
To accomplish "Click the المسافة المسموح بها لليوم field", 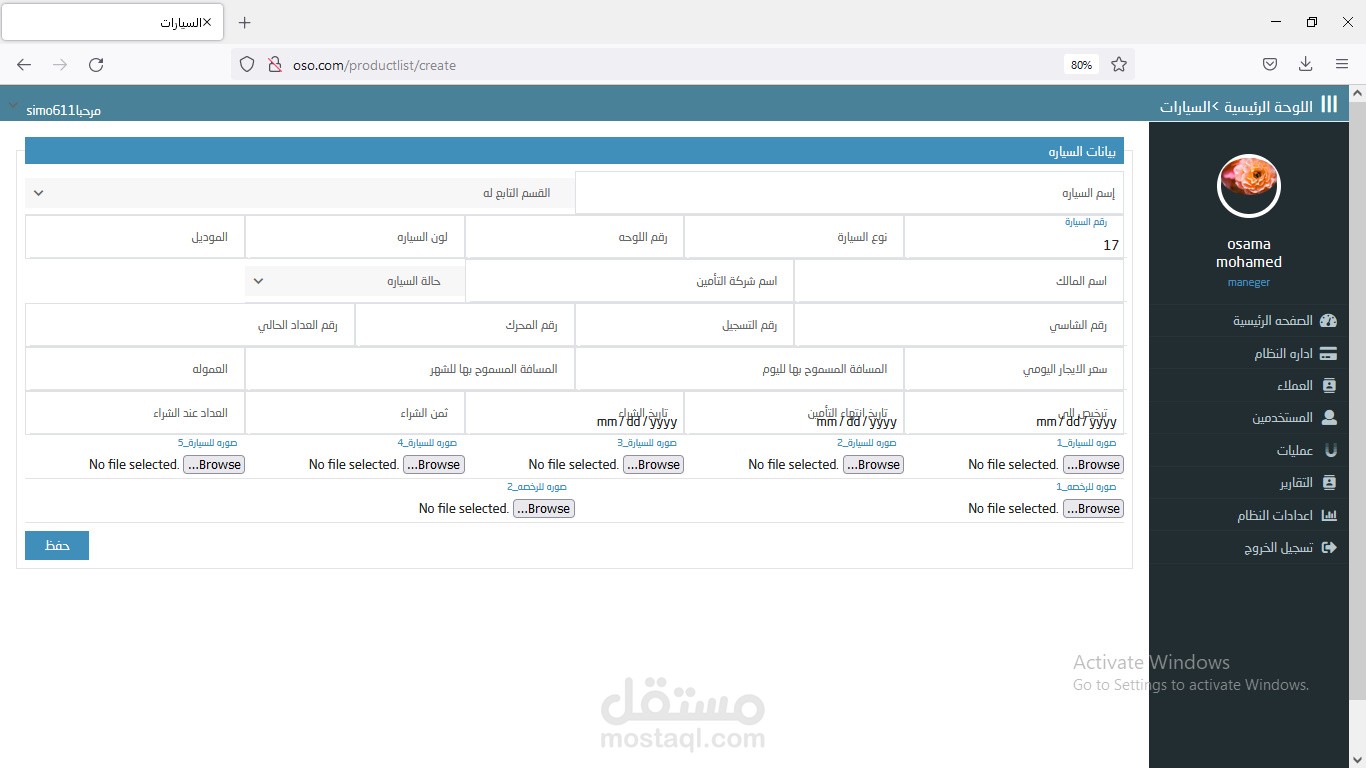I will coord(739,369).
